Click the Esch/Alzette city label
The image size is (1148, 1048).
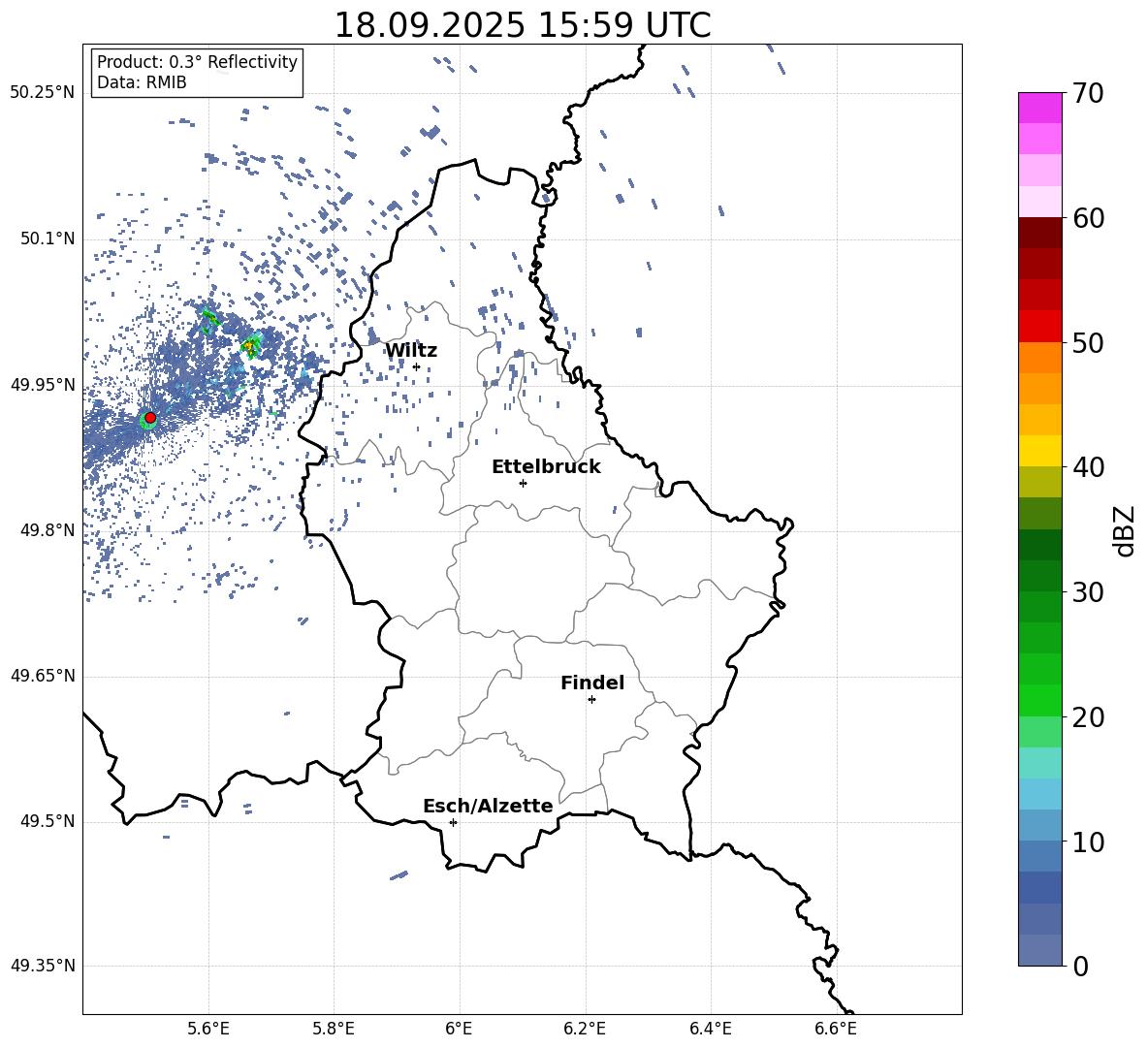[488, 806]
